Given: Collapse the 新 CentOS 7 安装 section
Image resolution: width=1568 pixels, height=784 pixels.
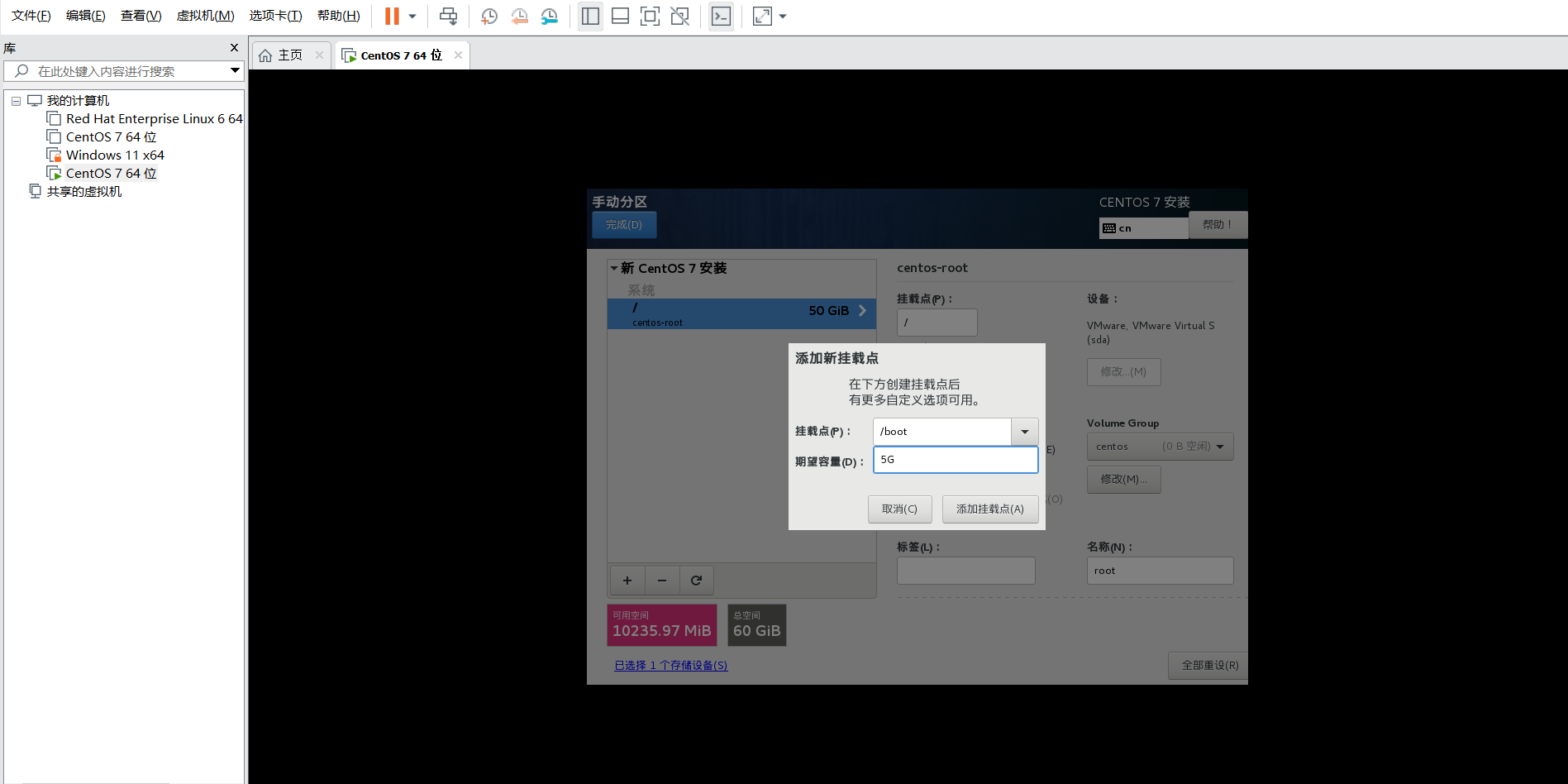Looking at the screenshot, I should pyautogui.click(x=614, y=269).
